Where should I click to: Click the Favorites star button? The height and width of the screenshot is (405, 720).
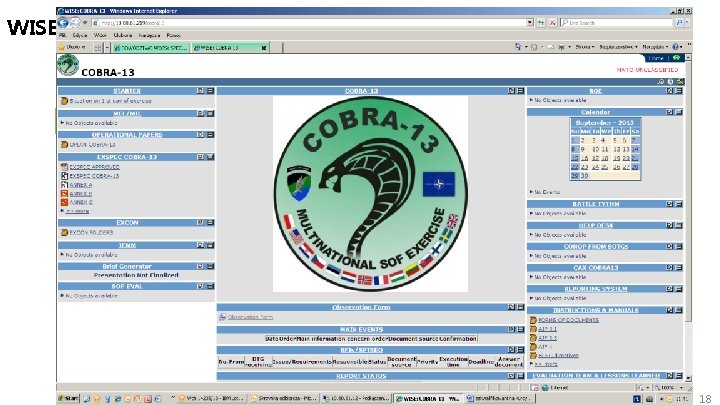click(72, 47)
